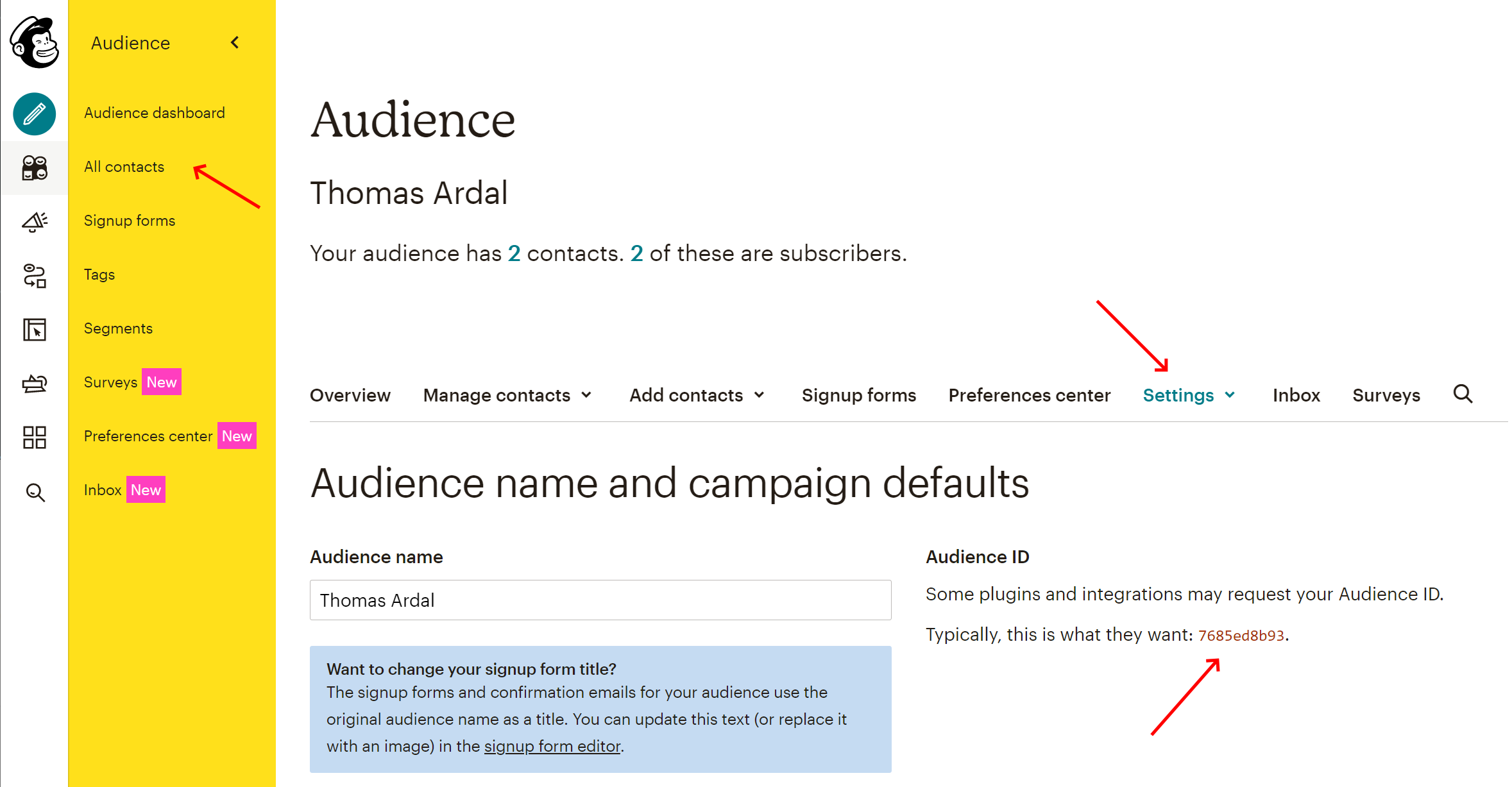Go to All contacts

point(123,167)
